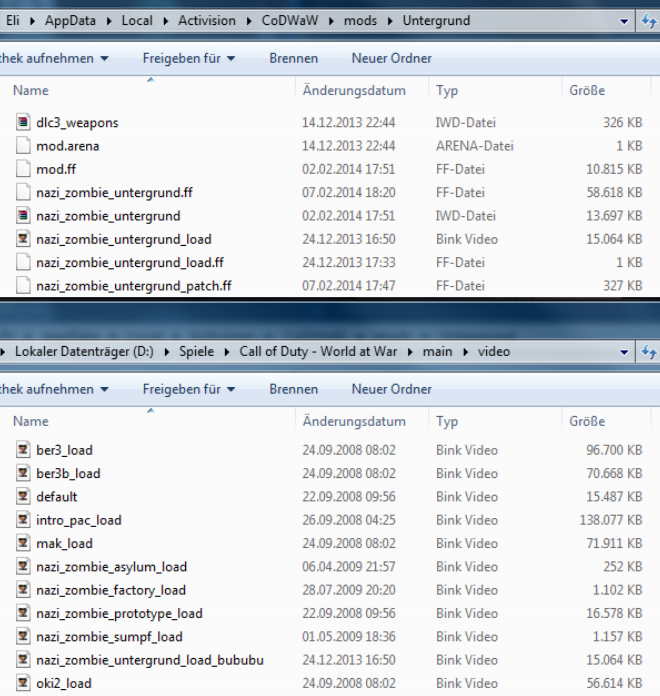Navigate to AppData in the breadcrumb

click(70, 21)
